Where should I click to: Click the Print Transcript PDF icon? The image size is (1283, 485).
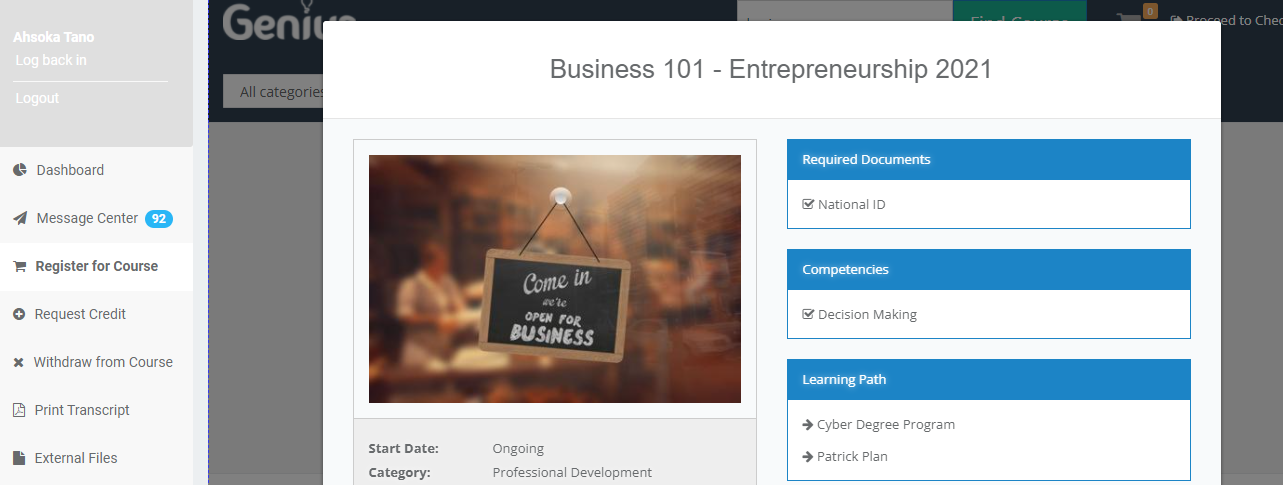point(18,410)
